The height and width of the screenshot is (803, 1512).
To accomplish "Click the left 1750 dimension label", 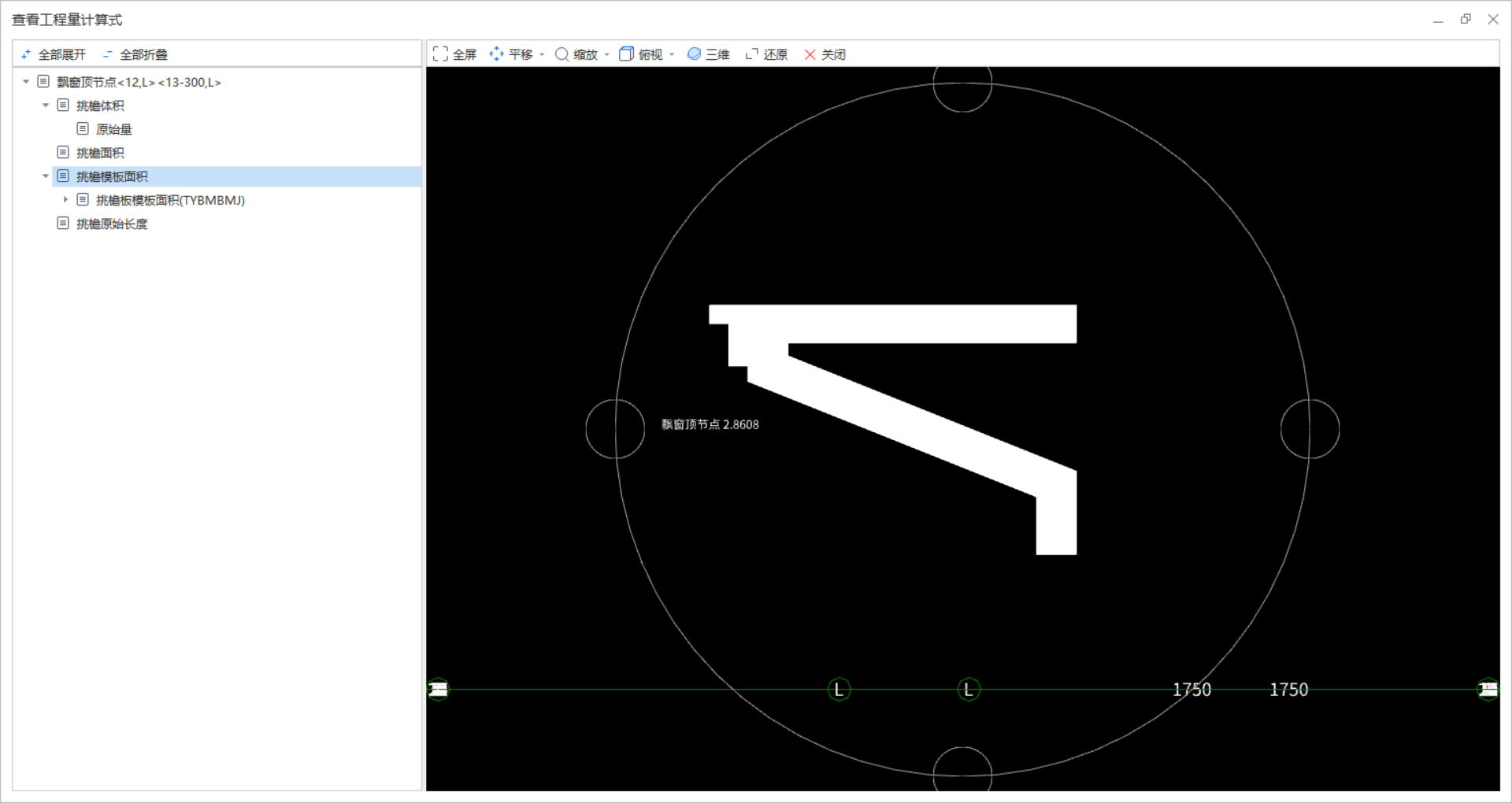I will pyautogui.click(x=1191, y=690).
